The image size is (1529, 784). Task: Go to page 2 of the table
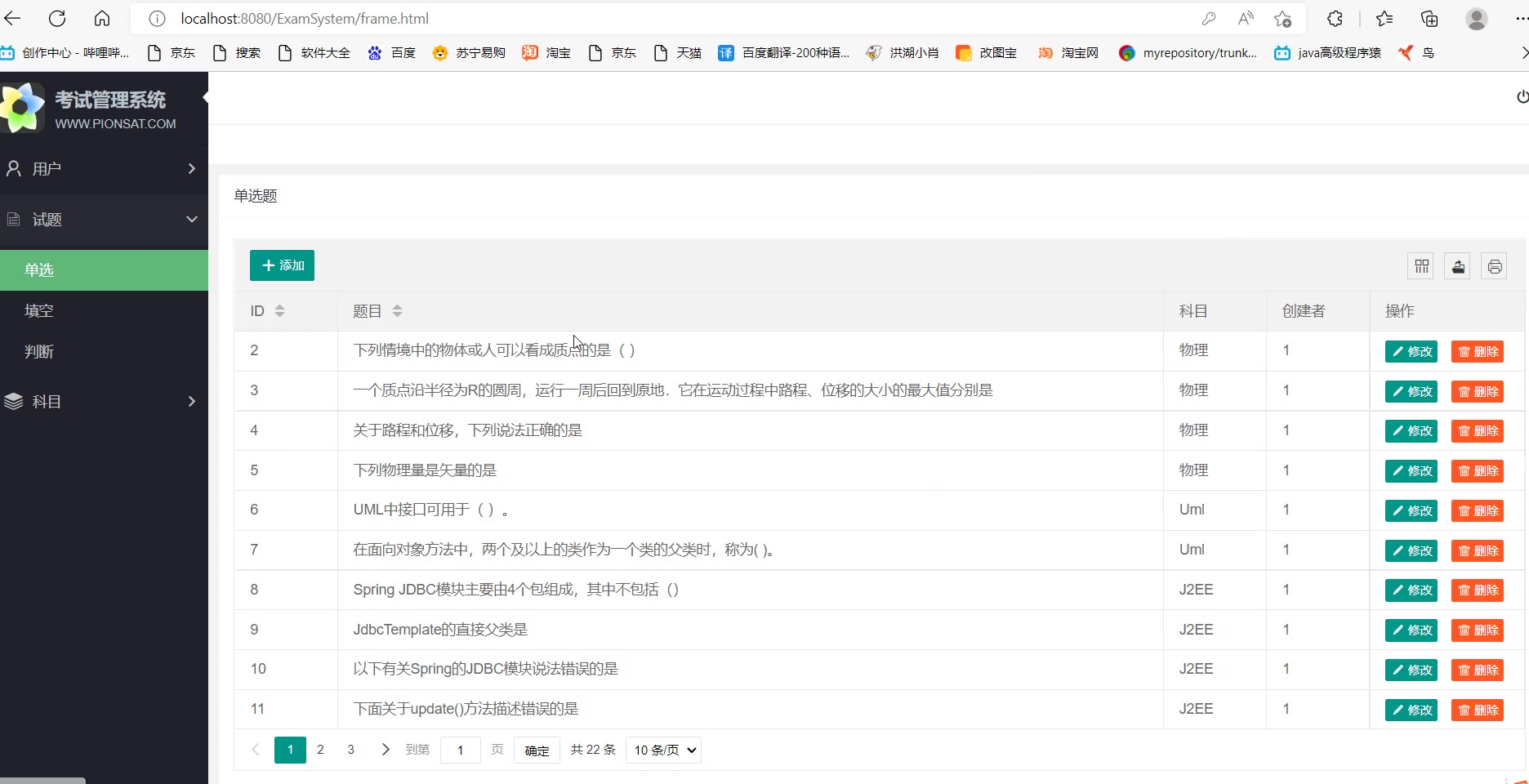coord(320,750)
